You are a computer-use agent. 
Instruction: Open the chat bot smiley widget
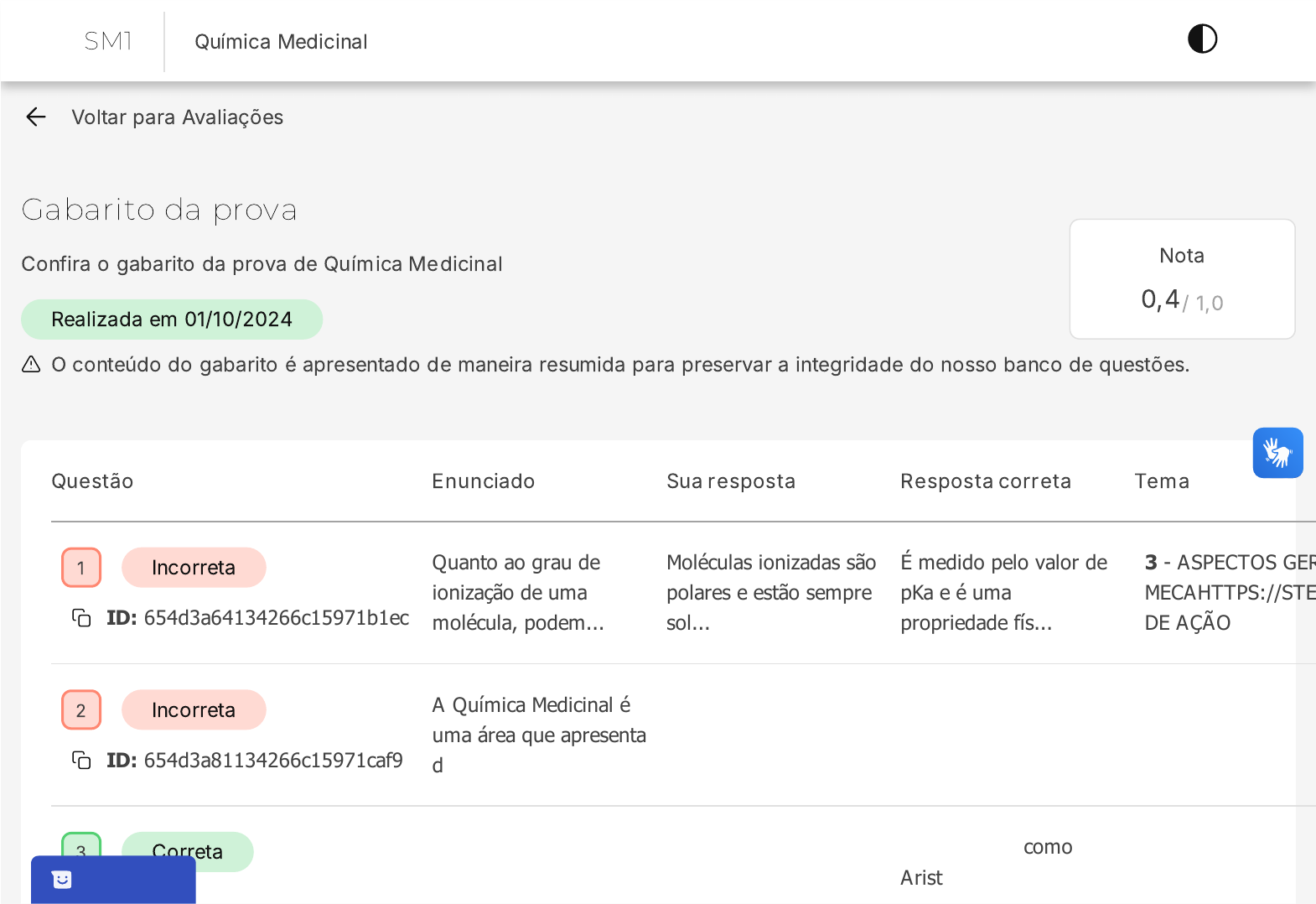coord(62,880)
